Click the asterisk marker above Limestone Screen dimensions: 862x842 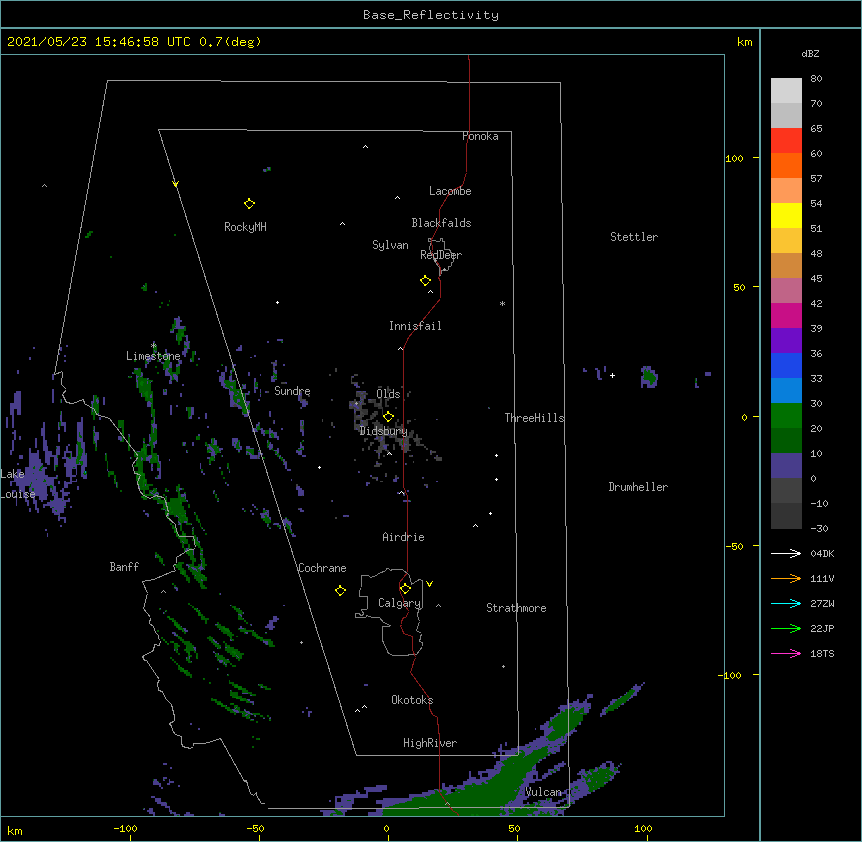pos(153,346)
